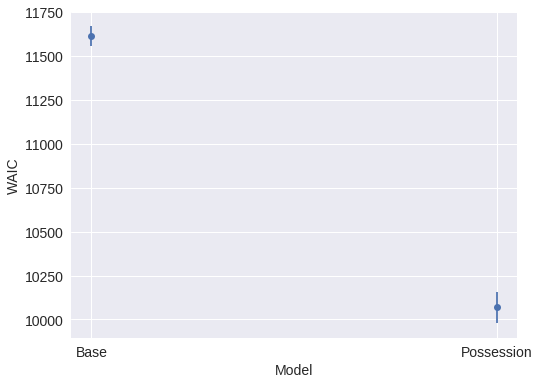Click the Model x-axis title

pos(294,371)
